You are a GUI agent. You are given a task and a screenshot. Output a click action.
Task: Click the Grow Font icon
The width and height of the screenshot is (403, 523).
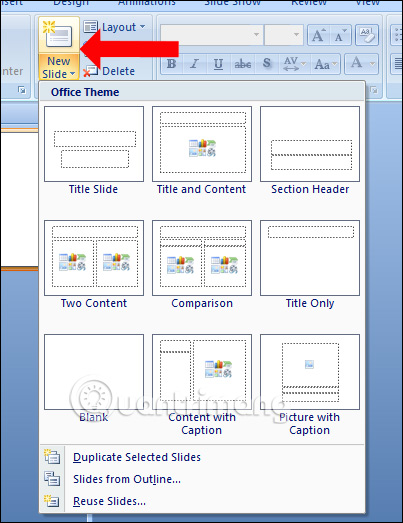coord(318,35)
